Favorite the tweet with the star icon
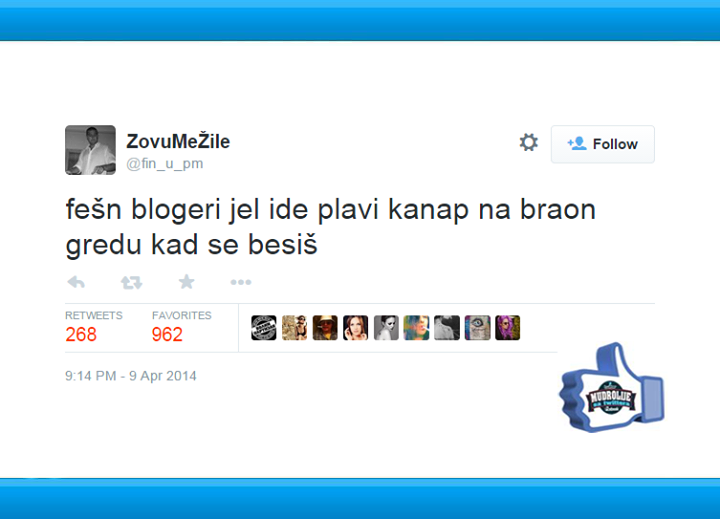 tap(186, 282)
